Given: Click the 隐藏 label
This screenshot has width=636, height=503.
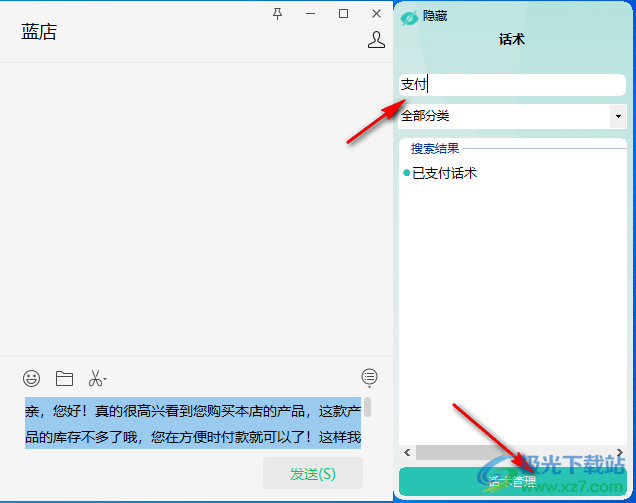Looking at the screenshot, I should 435,16.
